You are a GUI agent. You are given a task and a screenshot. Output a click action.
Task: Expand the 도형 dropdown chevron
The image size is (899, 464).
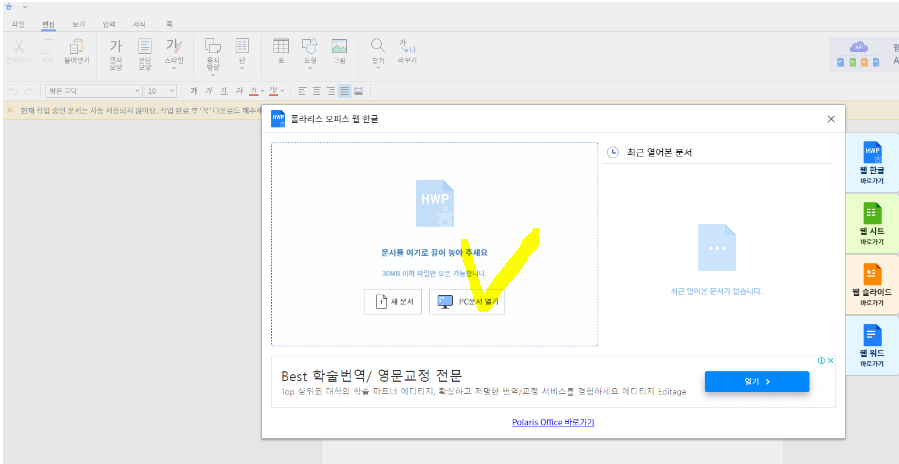tap(310, 68)
